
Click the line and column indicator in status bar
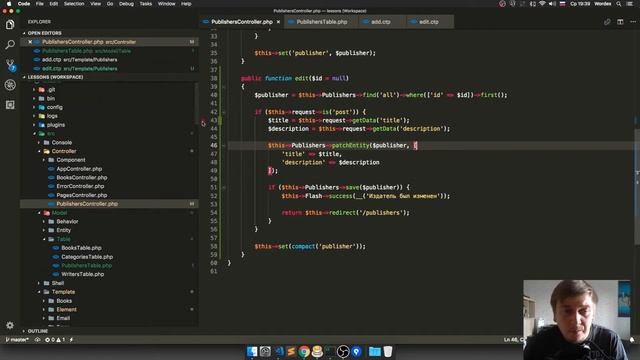coord(513,340)
